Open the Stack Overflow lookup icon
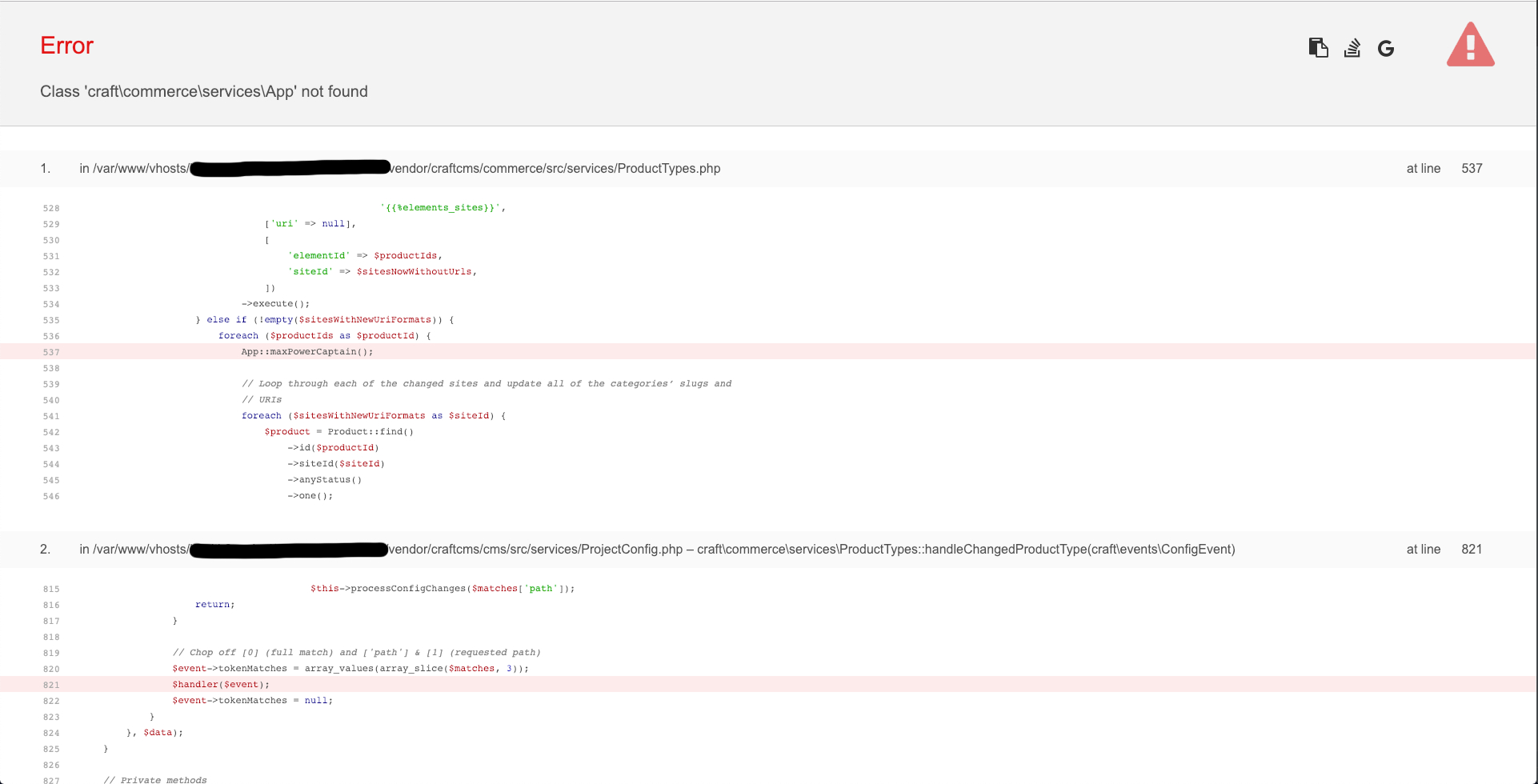 1352,48
